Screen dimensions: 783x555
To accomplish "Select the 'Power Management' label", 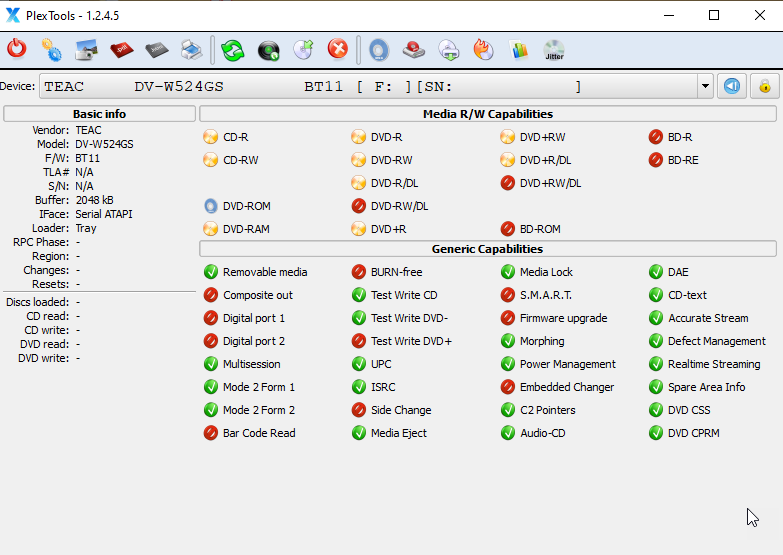I will (568, 364).
